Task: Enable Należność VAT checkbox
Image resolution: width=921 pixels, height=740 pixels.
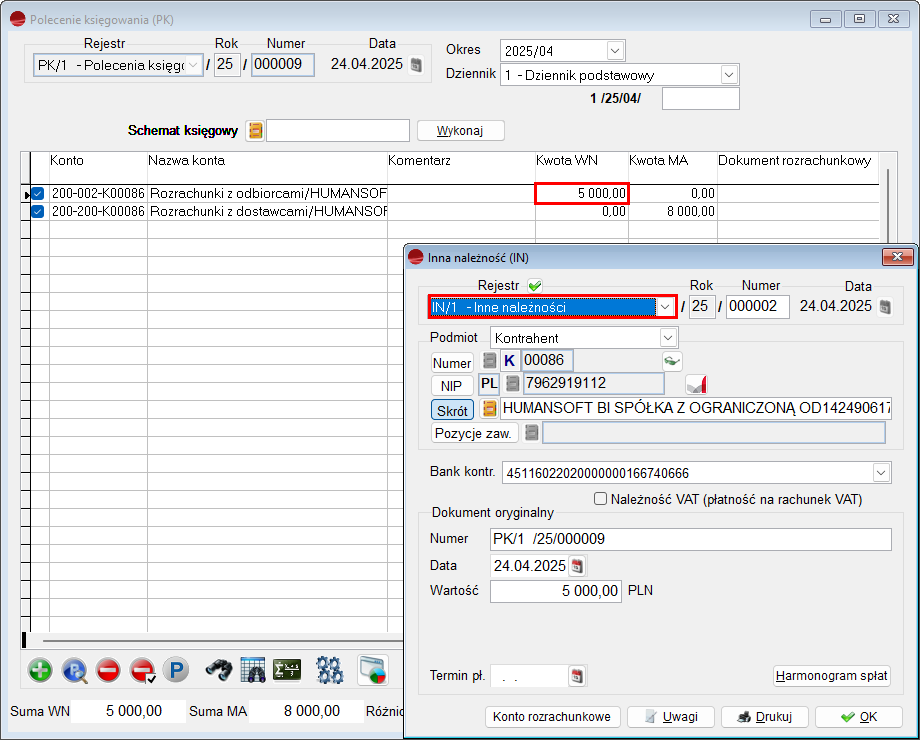Action: coord(601,499)
